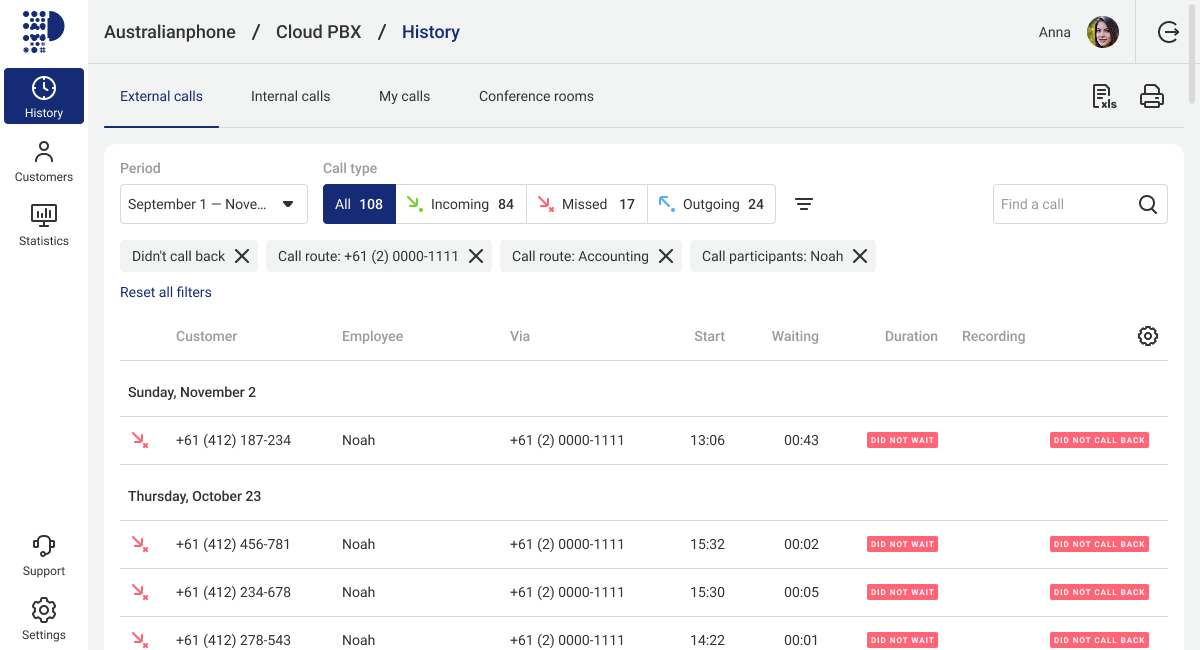Image resolution: width=1200 pixels, height=650 pixels.
Task: Remove the Didn't call back filter
Action: point(242,256)
